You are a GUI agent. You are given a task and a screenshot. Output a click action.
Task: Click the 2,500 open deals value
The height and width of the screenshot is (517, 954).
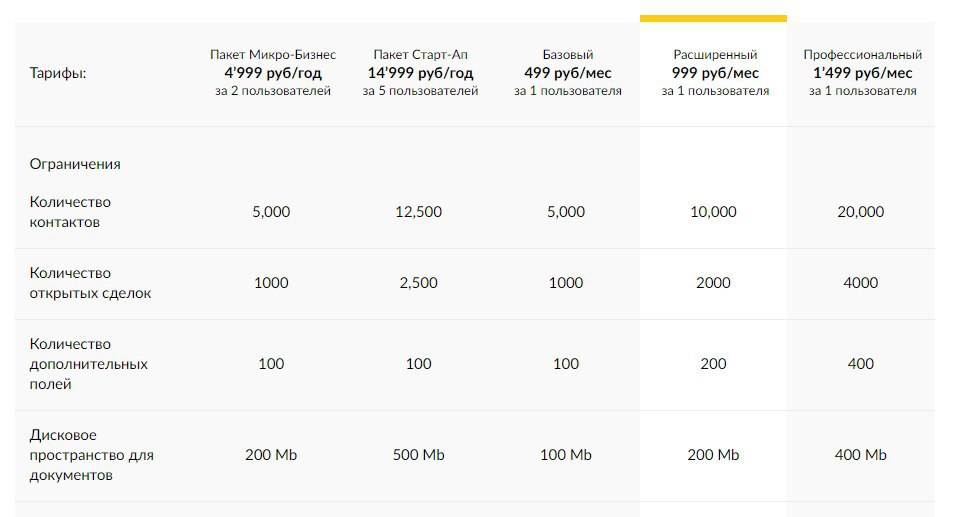click(x=419, y=283)
